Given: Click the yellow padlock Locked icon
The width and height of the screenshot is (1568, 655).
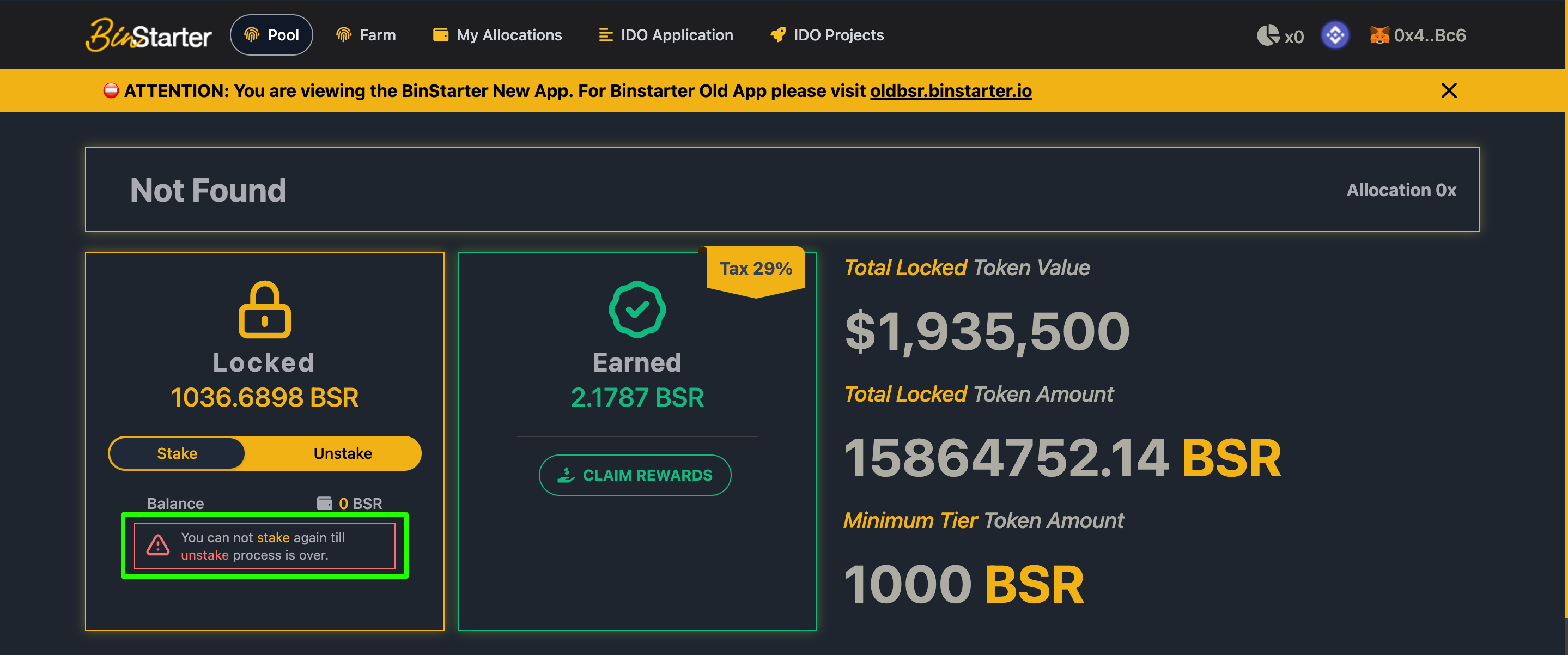Looking at the screenshot, I should pyautogui.click(x=264, y=309).
